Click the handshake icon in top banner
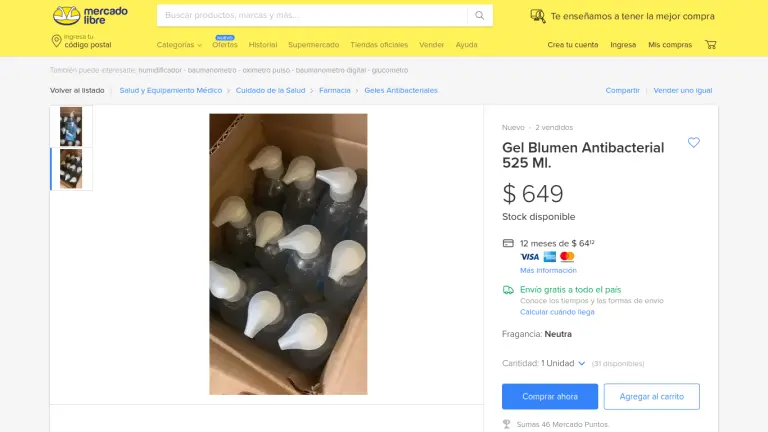This screenshot has height=432, width=768. click(x=538, y=16)
